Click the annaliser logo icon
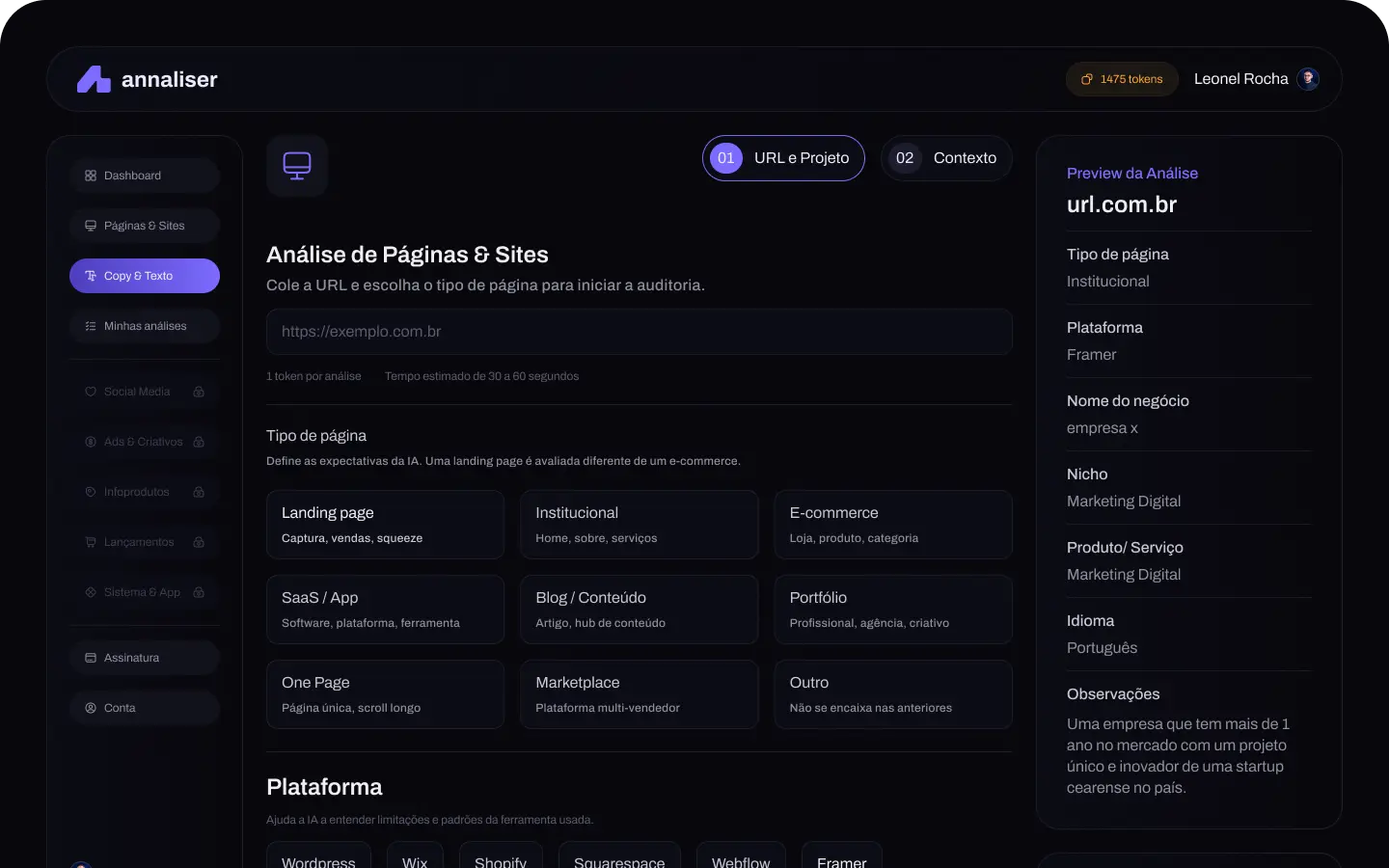The height and width of the screenshot is (868, 1389). coord(94,79)
